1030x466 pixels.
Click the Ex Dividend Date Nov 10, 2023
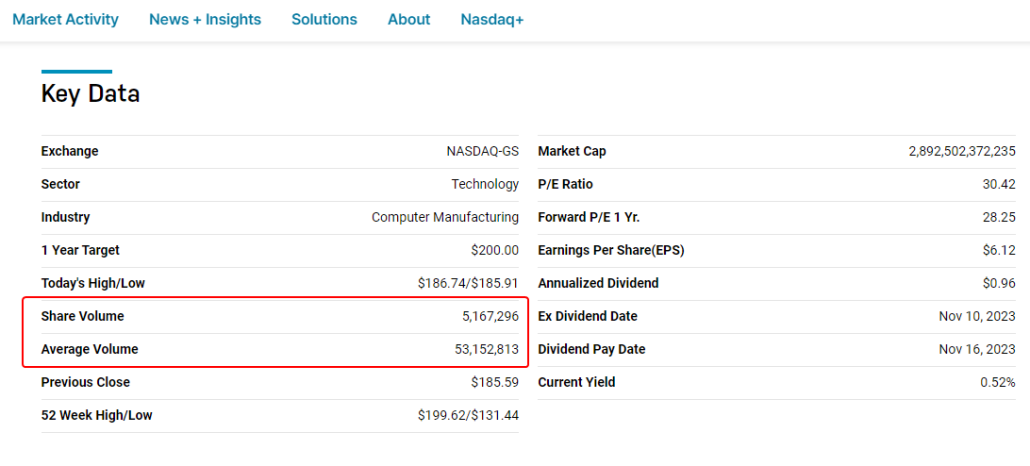(x=976, y=316)
